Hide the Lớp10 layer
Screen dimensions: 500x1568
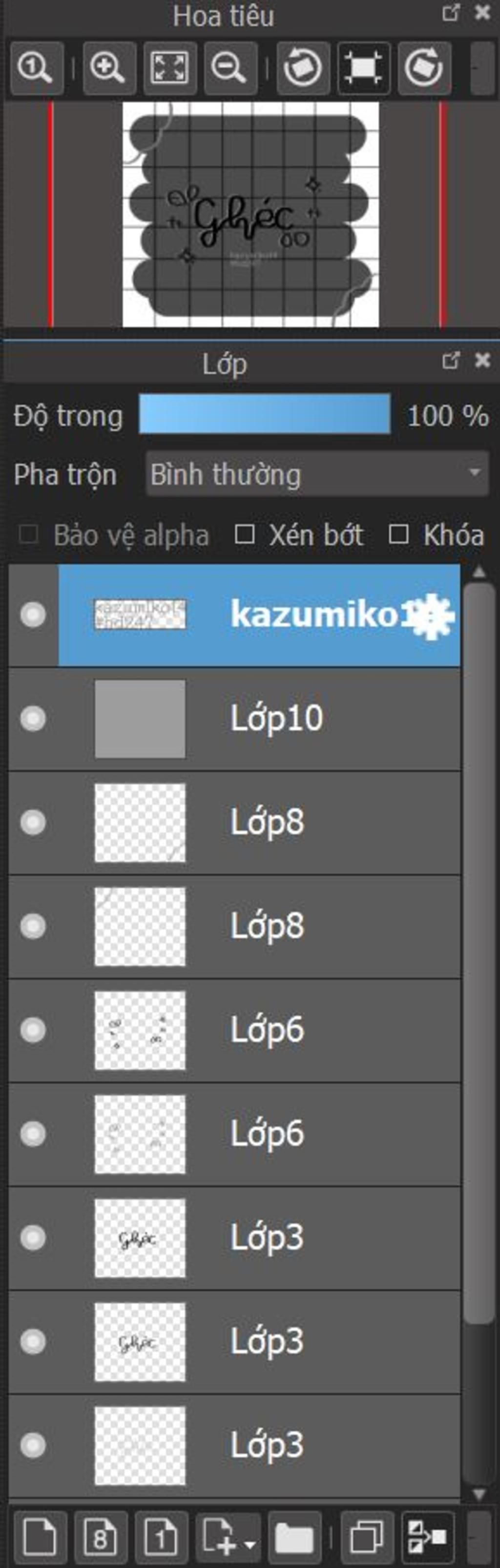coord(33,718)
